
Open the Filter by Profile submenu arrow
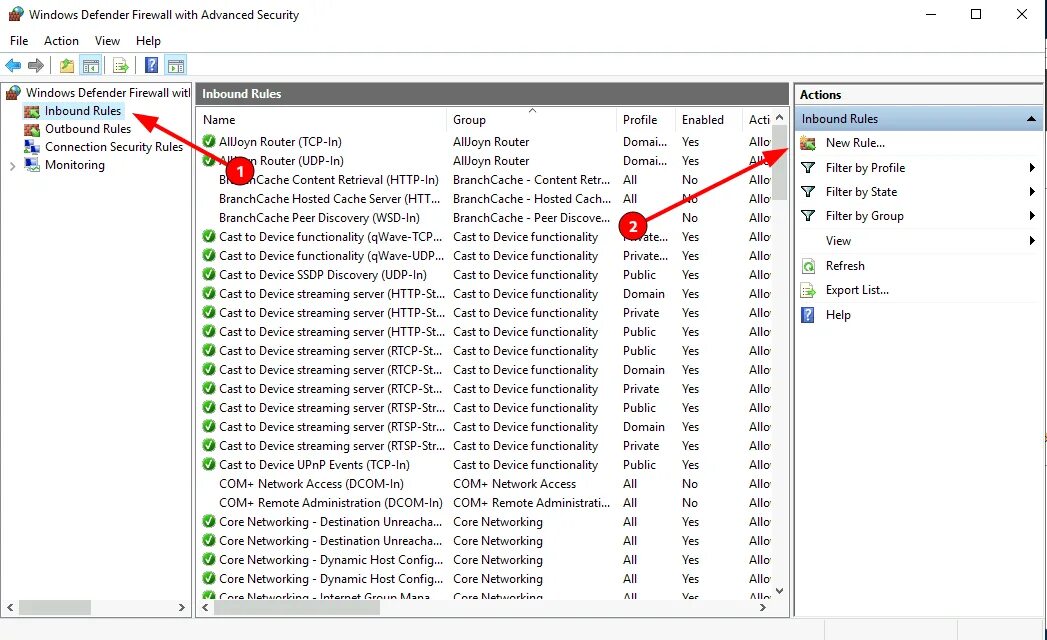coord(1032,168)
